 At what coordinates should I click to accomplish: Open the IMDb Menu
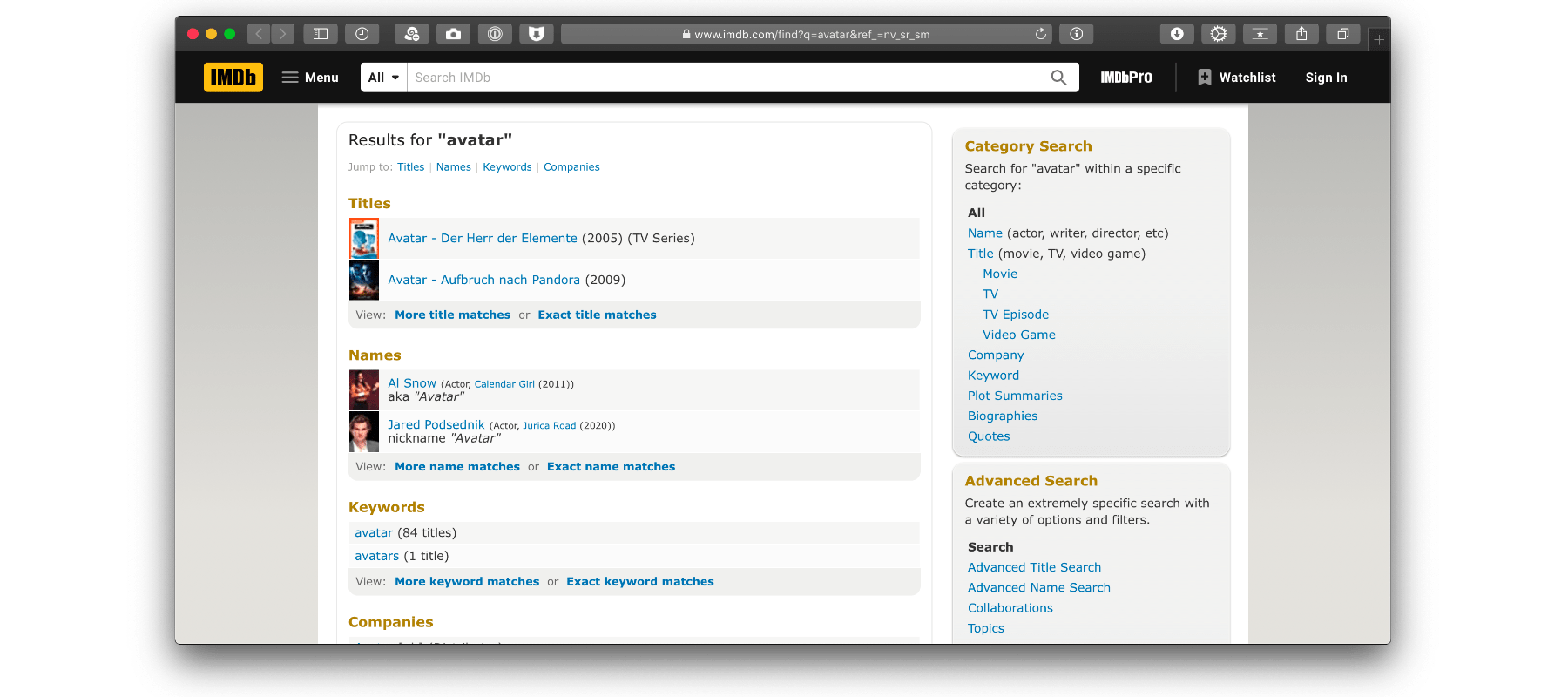point(310,78)
